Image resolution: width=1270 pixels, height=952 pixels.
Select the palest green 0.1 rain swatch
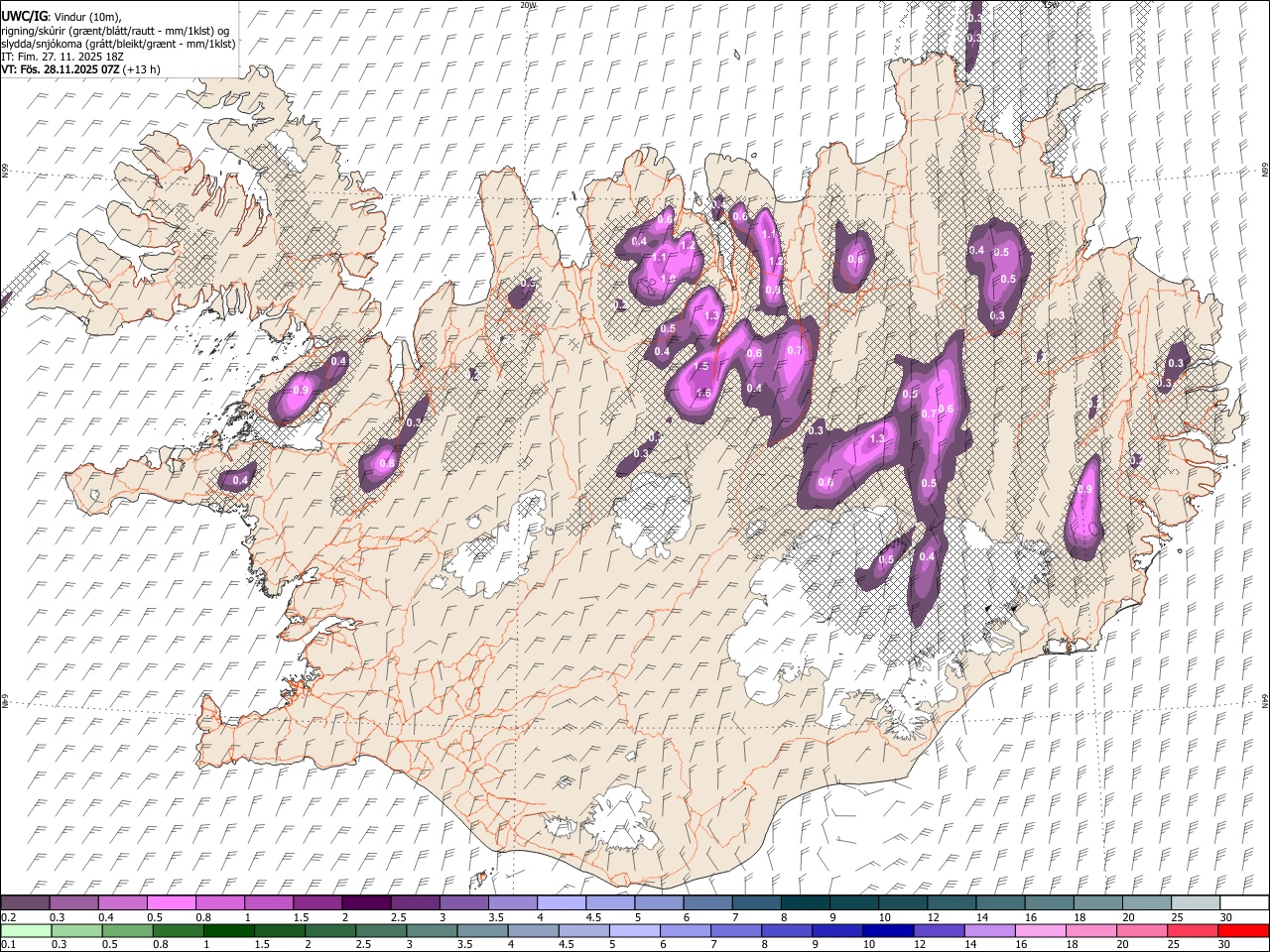tap(27, 931)
